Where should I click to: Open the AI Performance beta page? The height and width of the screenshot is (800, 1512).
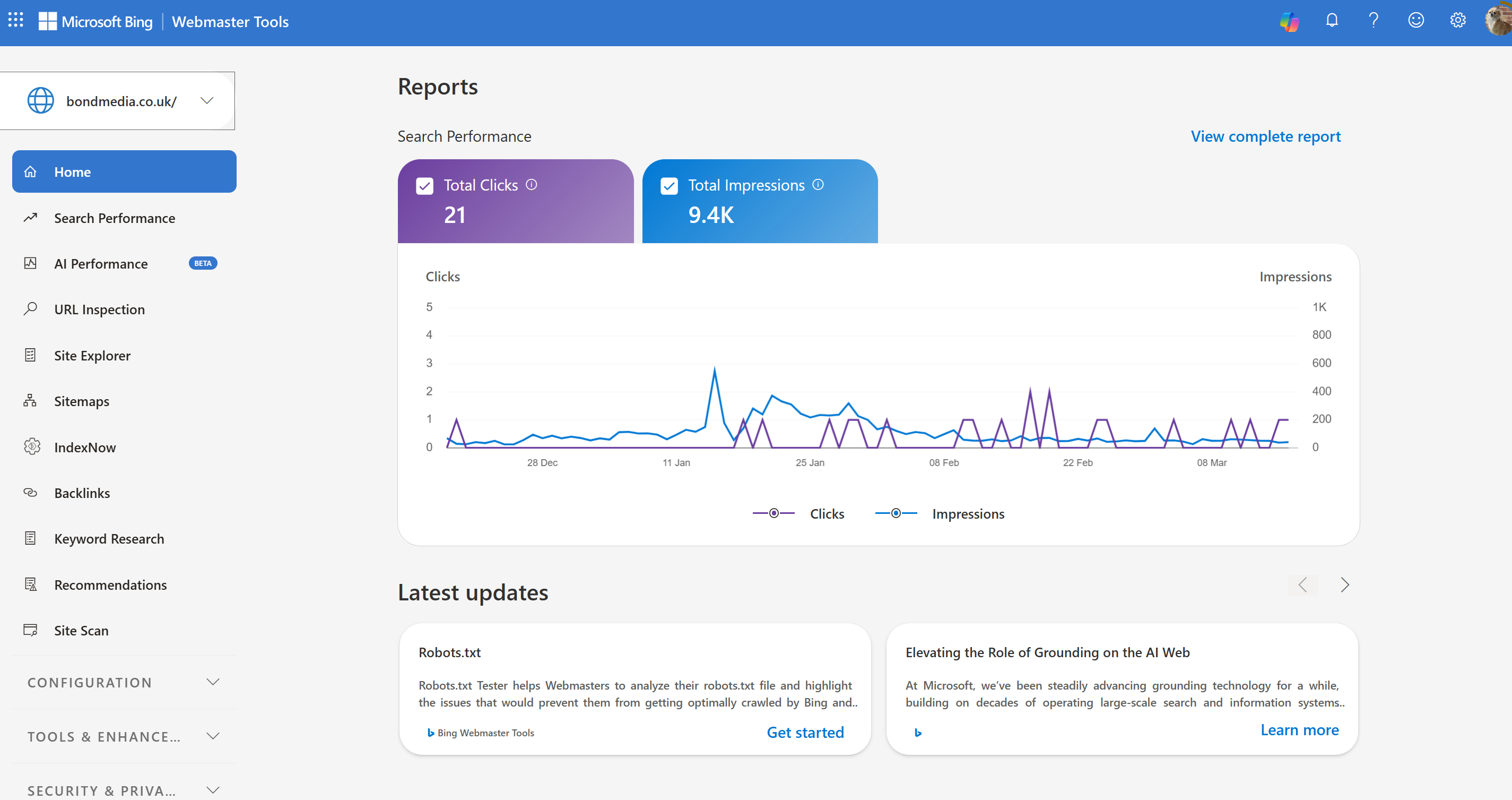coord(101,264)
